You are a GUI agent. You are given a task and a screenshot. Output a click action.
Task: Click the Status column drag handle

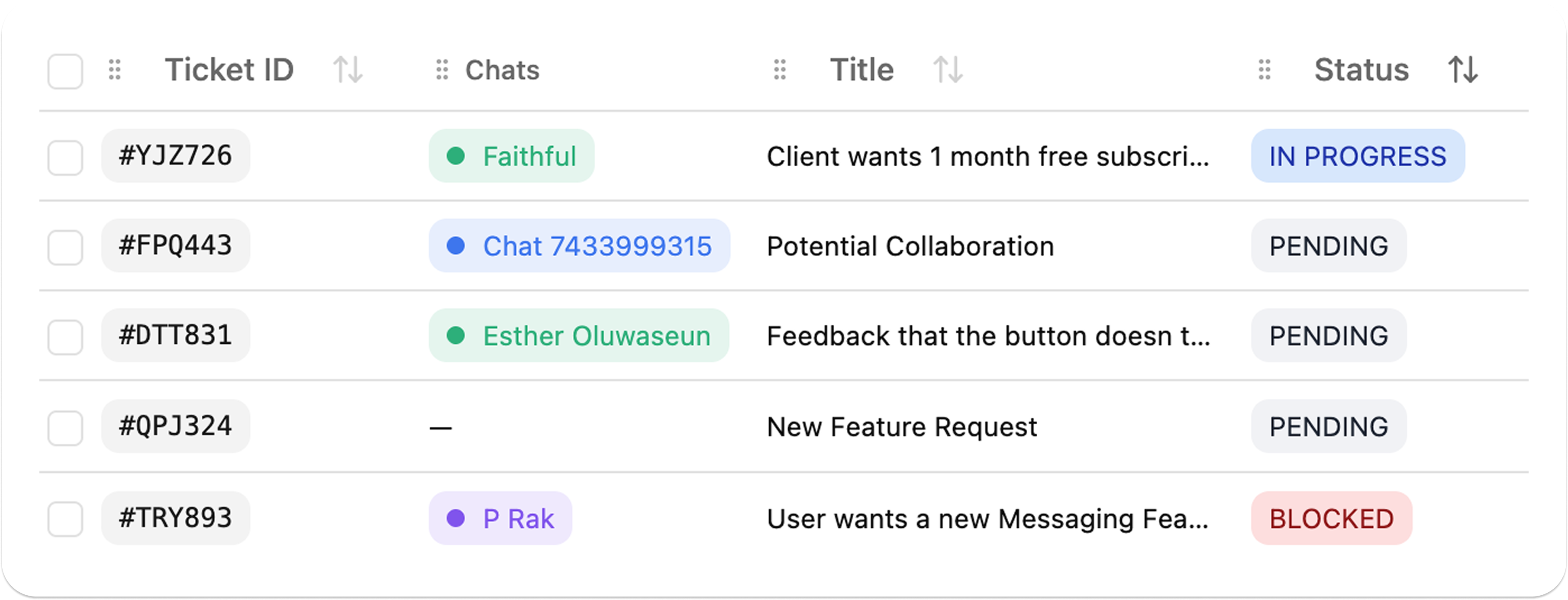click(x=1264, y=69)
